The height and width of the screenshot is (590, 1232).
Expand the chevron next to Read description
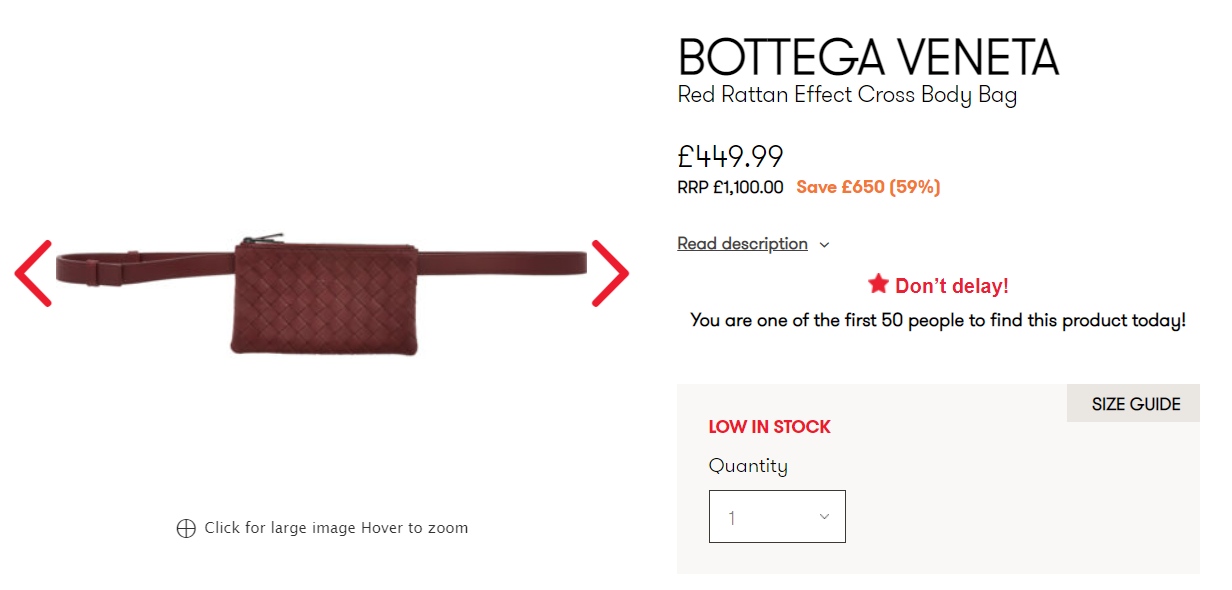[824, 244]
